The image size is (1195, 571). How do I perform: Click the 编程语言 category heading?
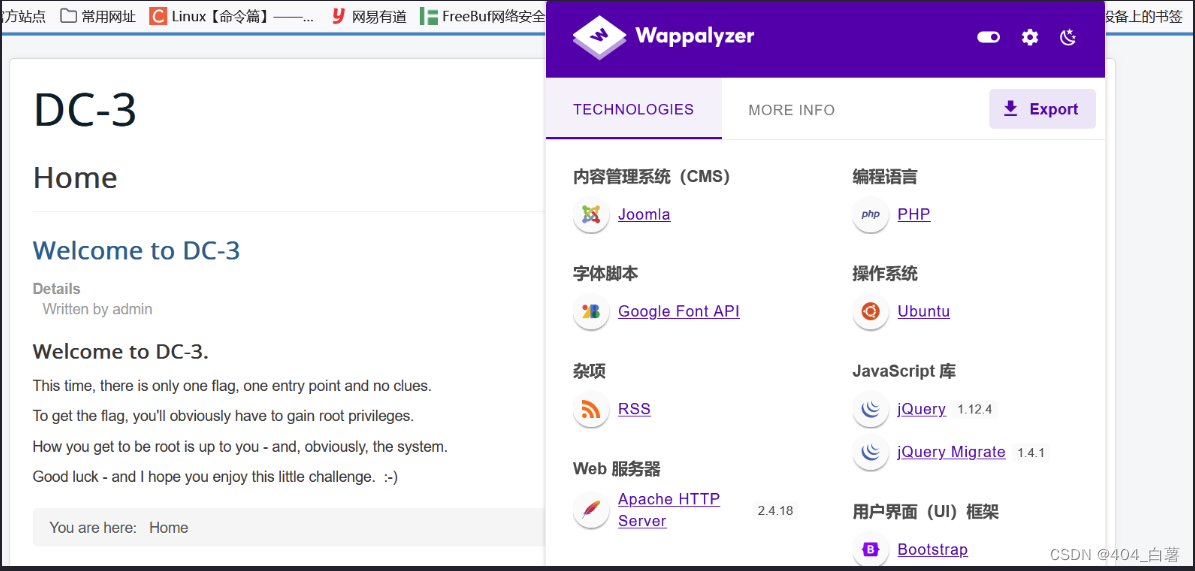tap(885, 177)
